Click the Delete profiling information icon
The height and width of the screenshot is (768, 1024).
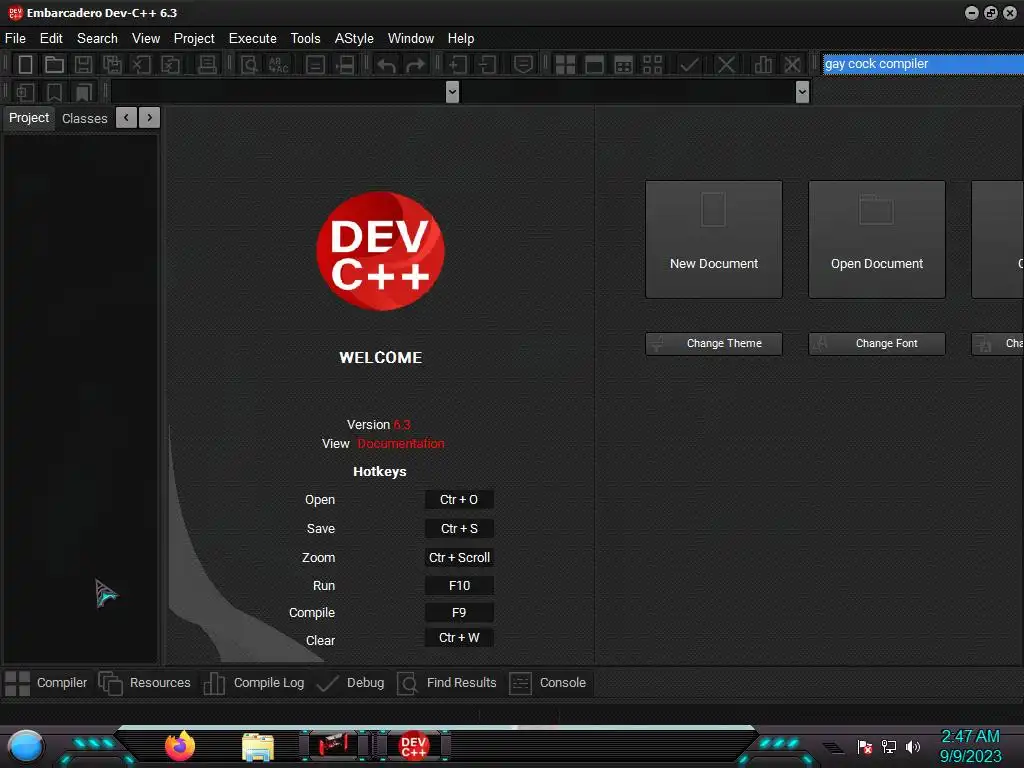tap(792, 64)
